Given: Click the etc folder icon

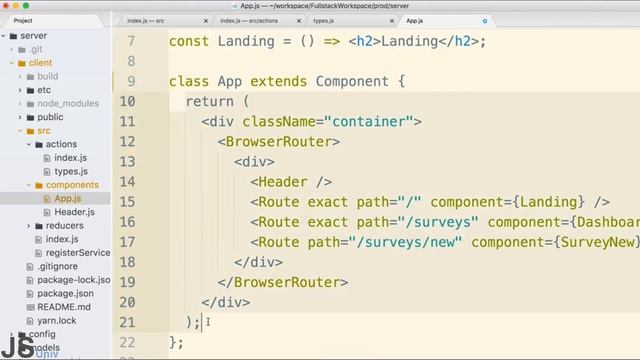Looking at the screenshot, I should (30, 90).
